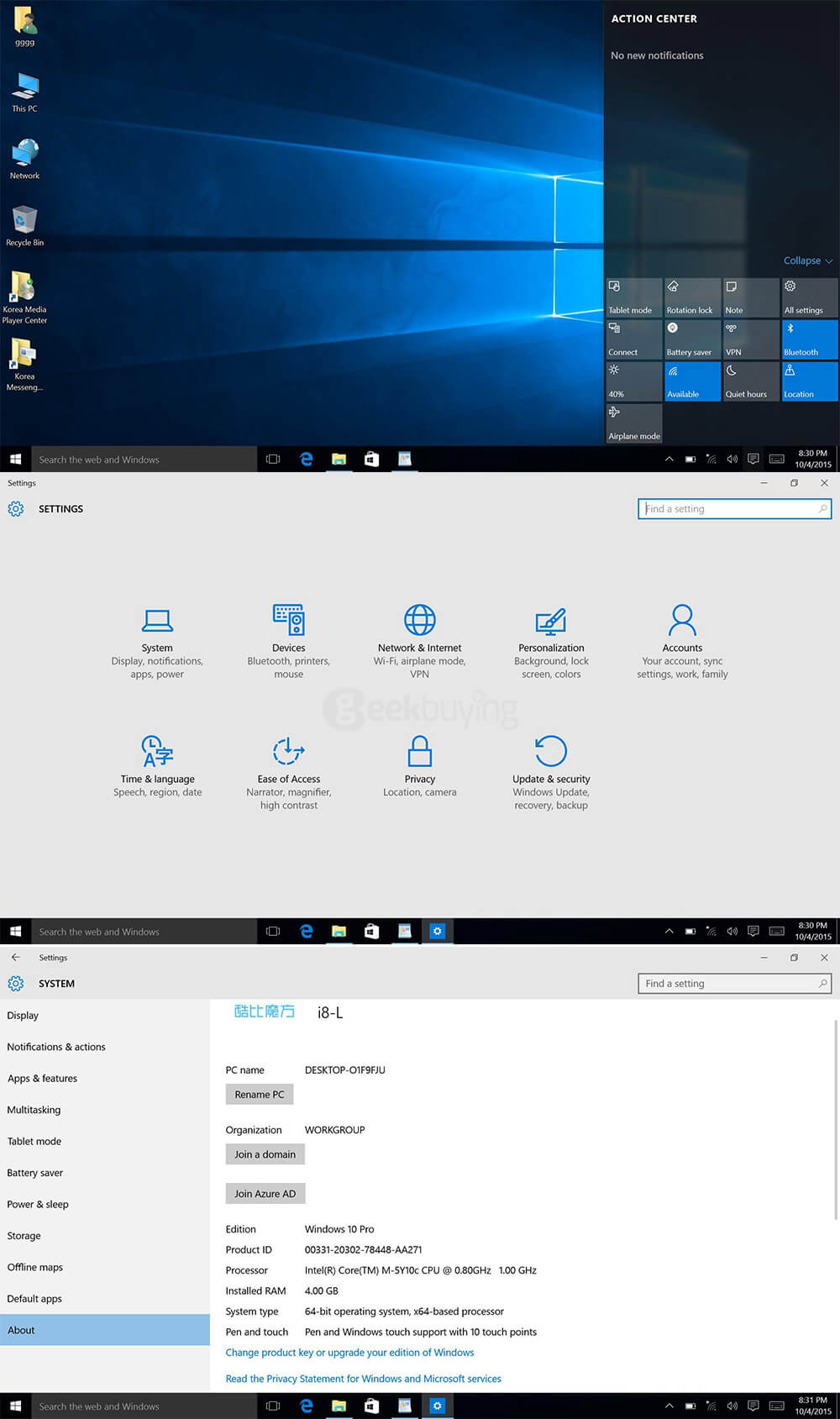Select Multitasking in the System sidebar

[x=105, y=1110]
